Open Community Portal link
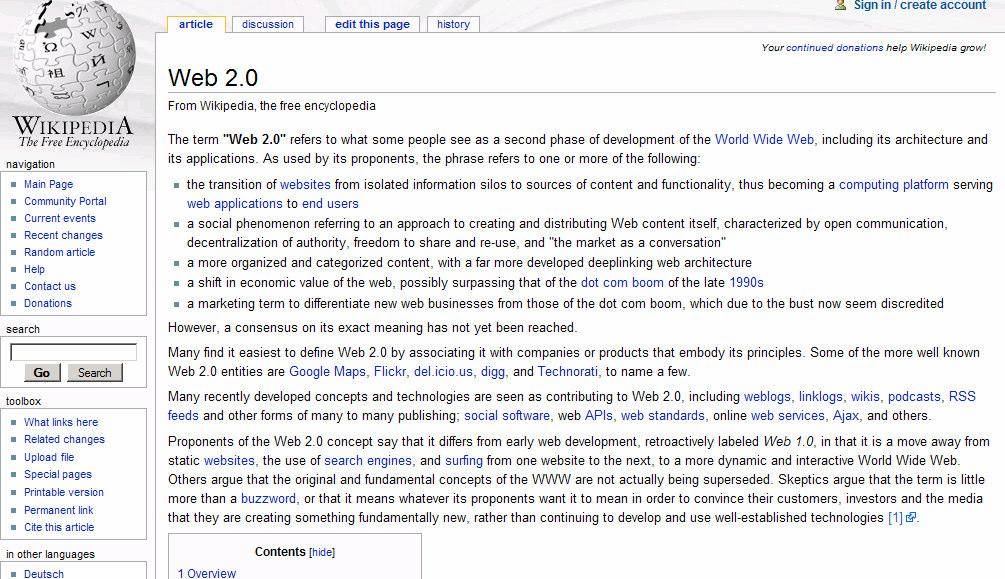The image size is (1005, 579). (x=65, y=201)
